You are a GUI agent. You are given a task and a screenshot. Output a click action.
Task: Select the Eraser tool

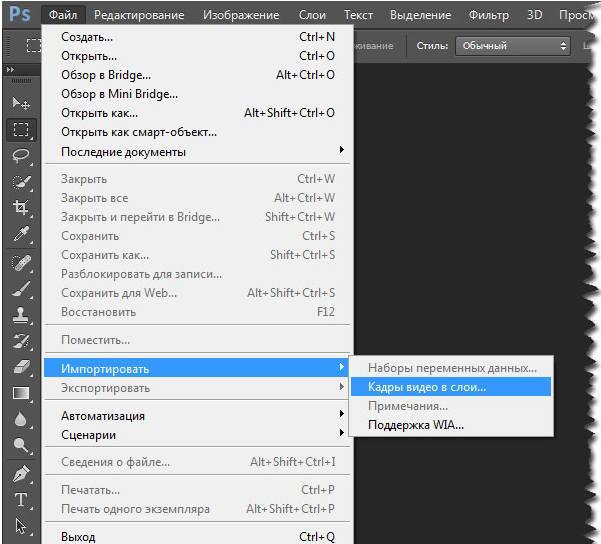[21, 367]
